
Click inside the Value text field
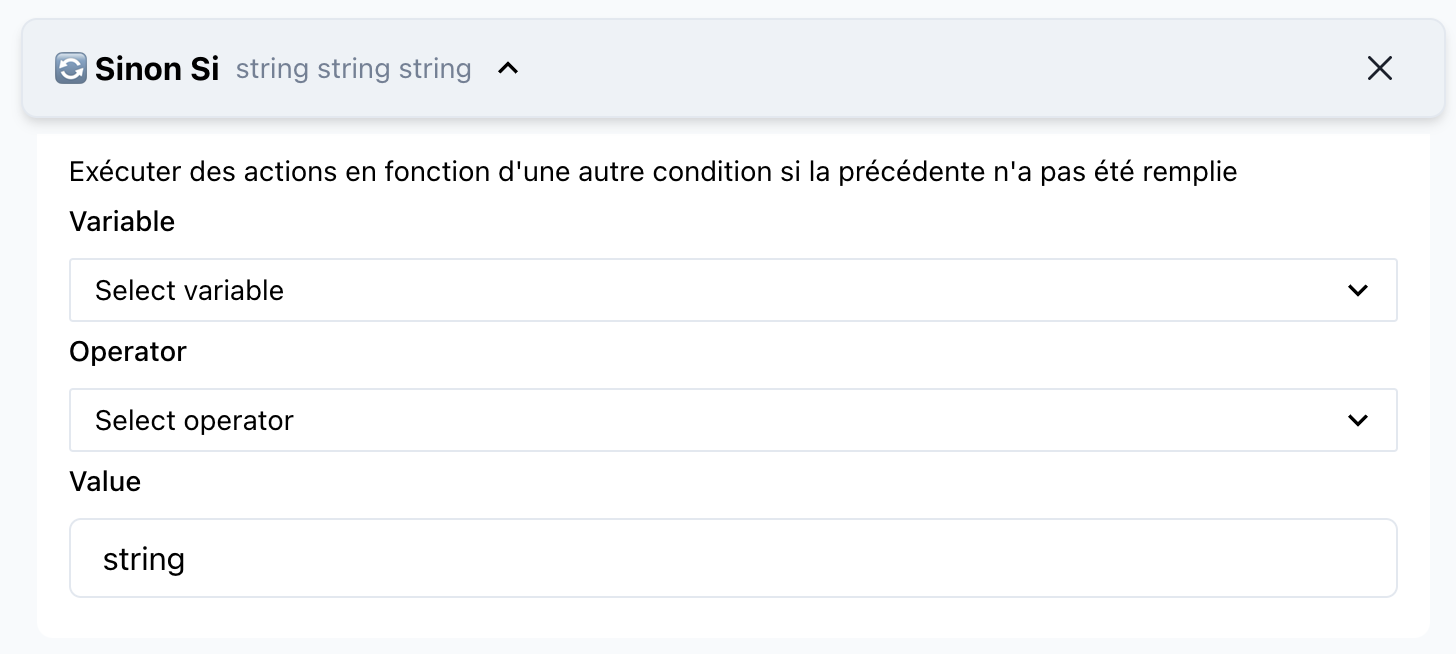[732, 558]
